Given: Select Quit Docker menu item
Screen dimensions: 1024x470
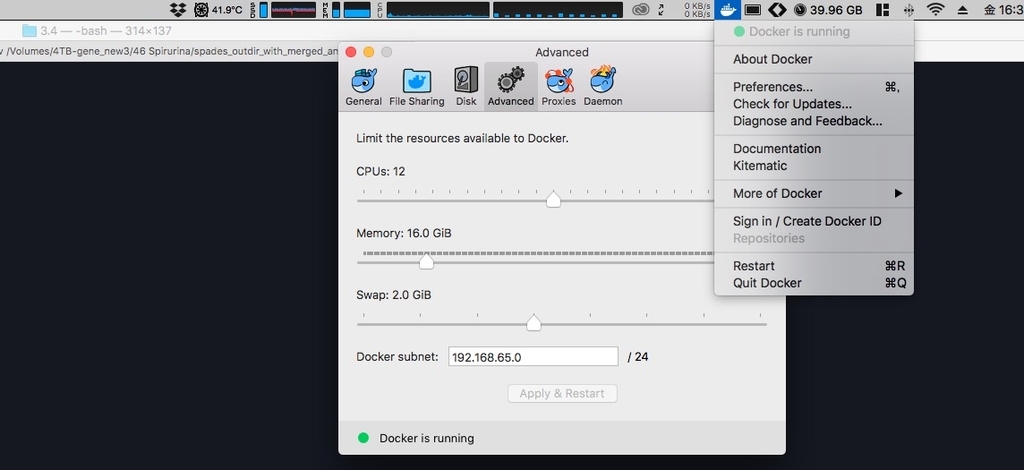Looking at the screenshot, I should pos(814,283).
